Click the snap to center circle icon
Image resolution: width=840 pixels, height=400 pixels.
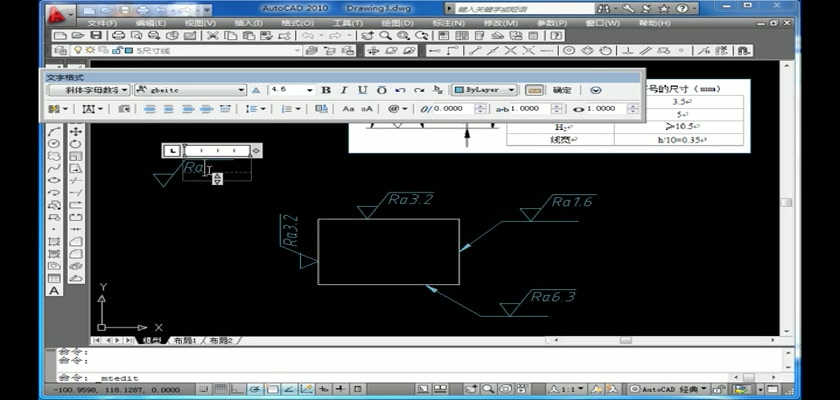tap(569, 50)
